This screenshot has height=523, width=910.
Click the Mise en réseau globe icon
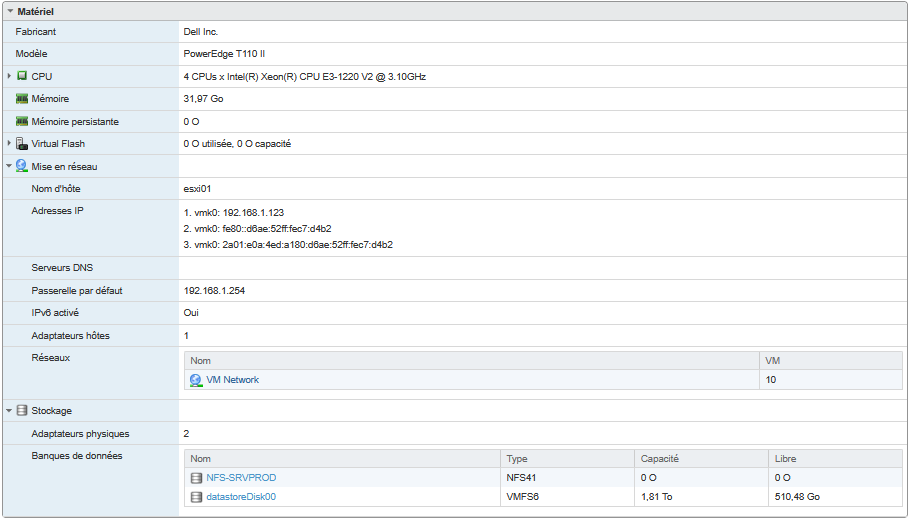pos(22,166)
